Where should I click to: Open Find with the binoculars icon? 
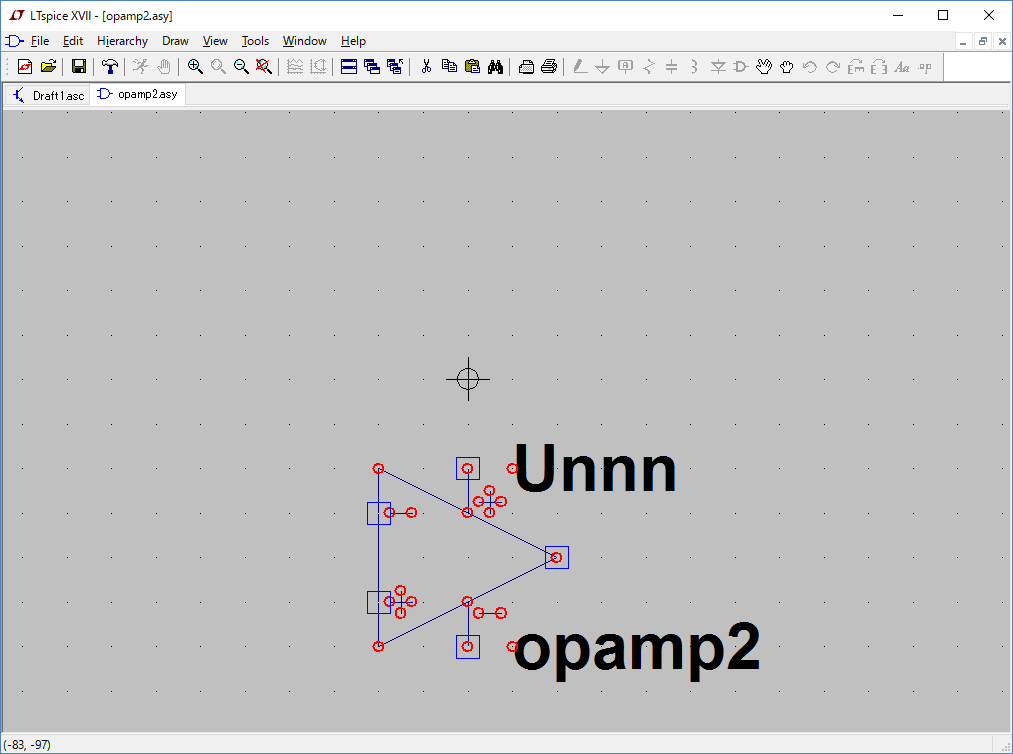coord(495,67)
